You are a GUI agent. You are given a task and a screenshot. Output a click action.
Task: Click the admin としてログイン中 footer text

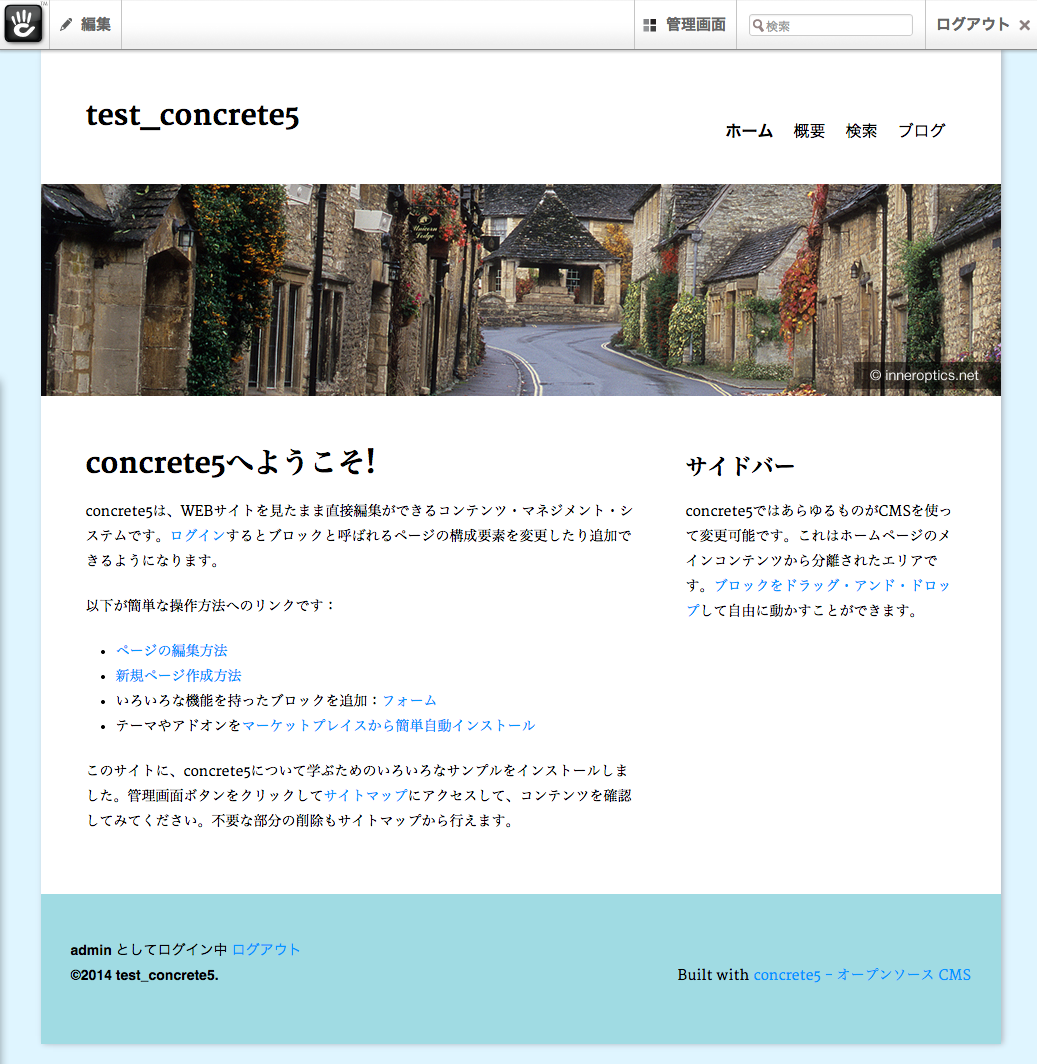point(149,949)
